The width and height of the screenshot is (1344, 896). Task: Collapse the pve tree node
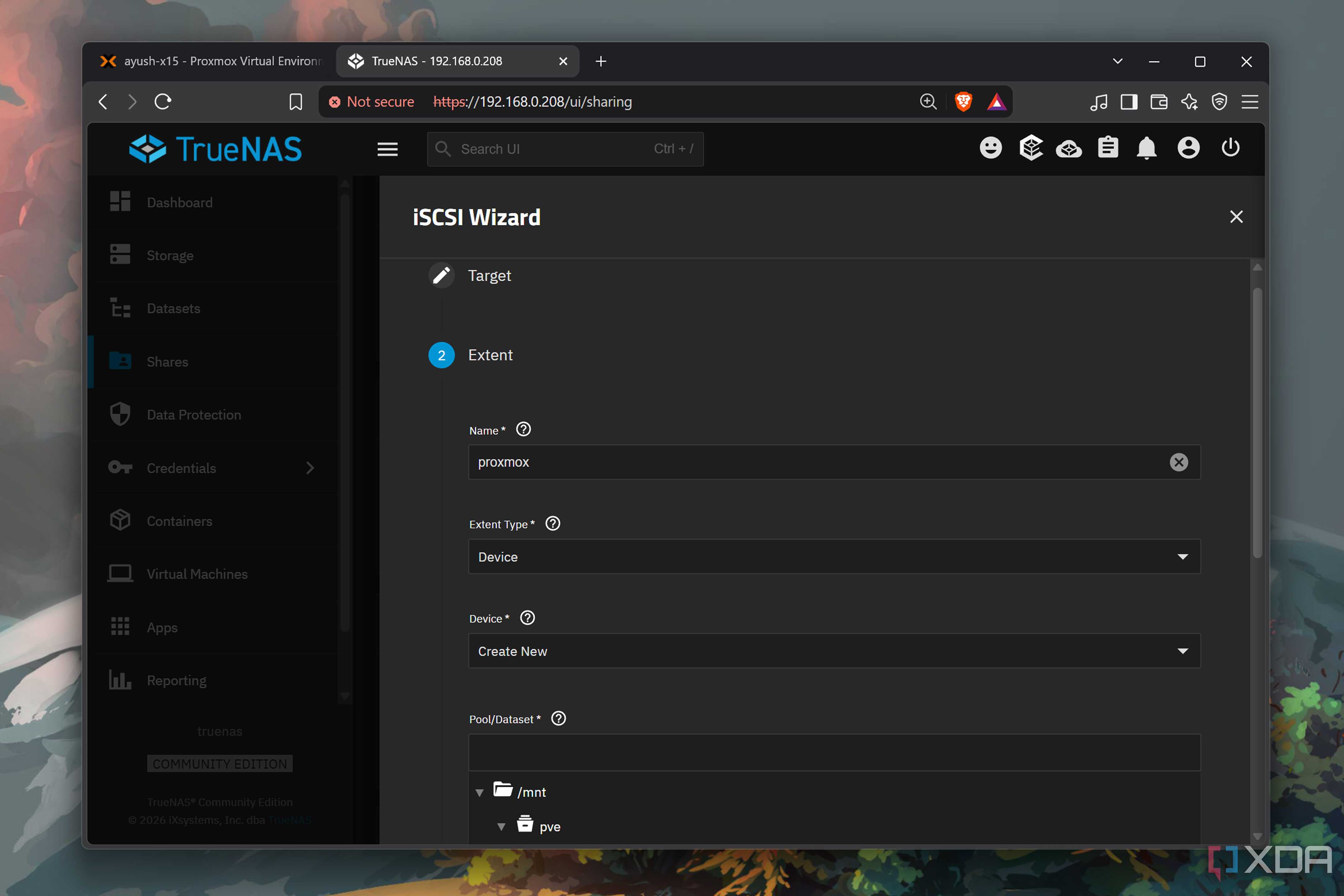(x=501, y=827)
